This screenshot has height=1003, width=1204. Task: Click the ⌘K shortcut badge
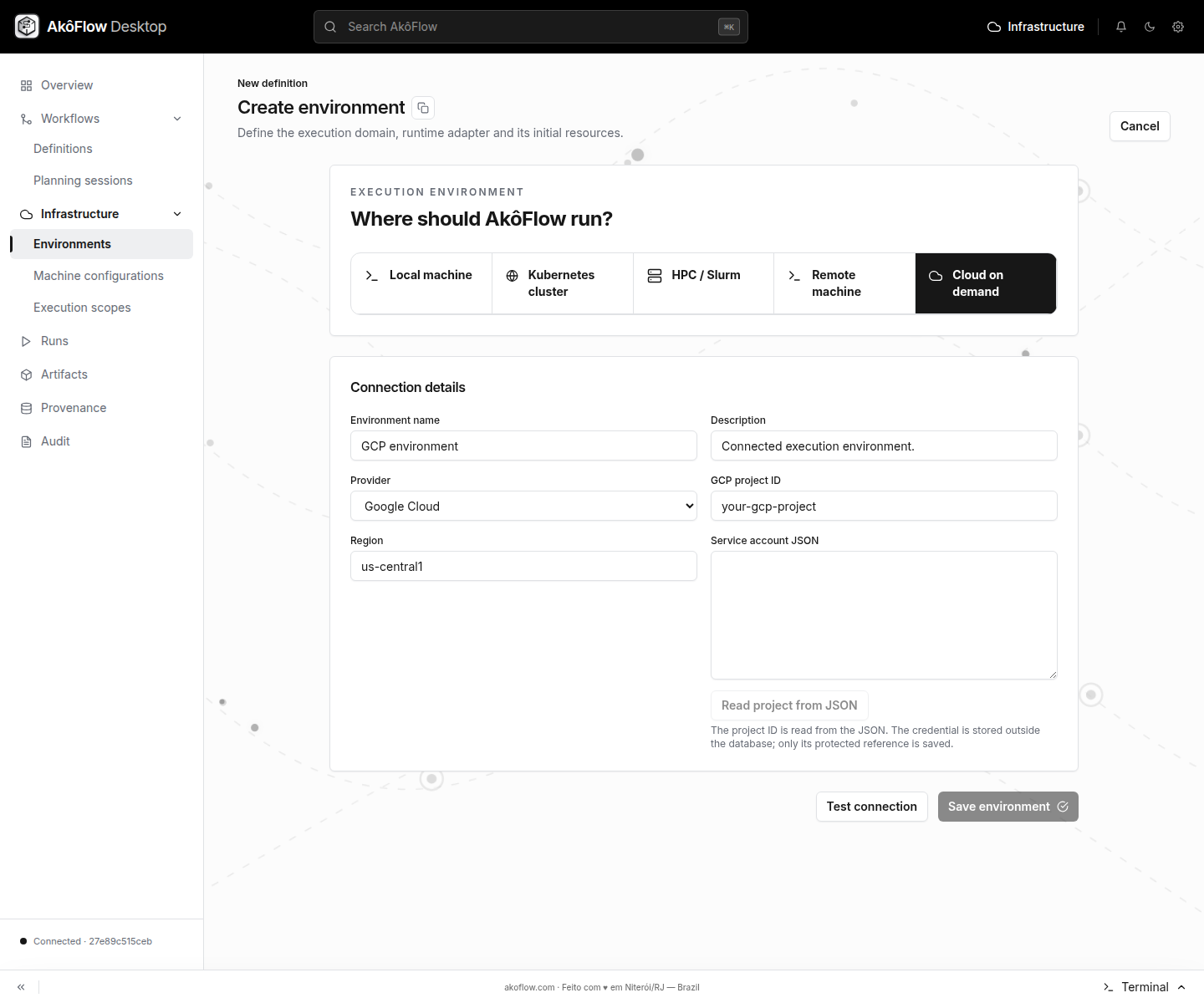tap(729, 27)
